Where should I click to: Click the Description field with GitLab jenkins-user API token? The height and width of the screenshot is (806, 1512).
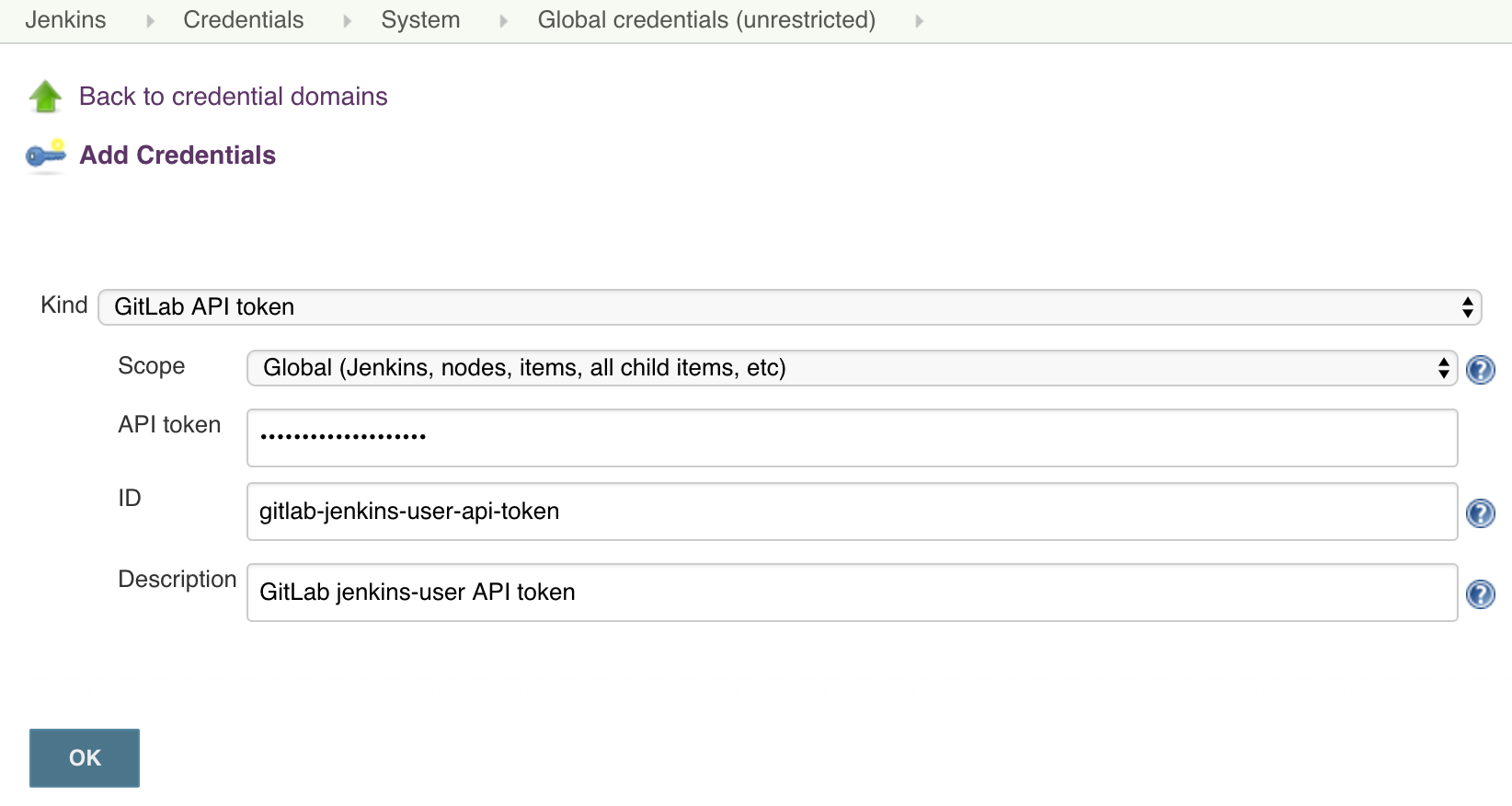click(852, 593)
